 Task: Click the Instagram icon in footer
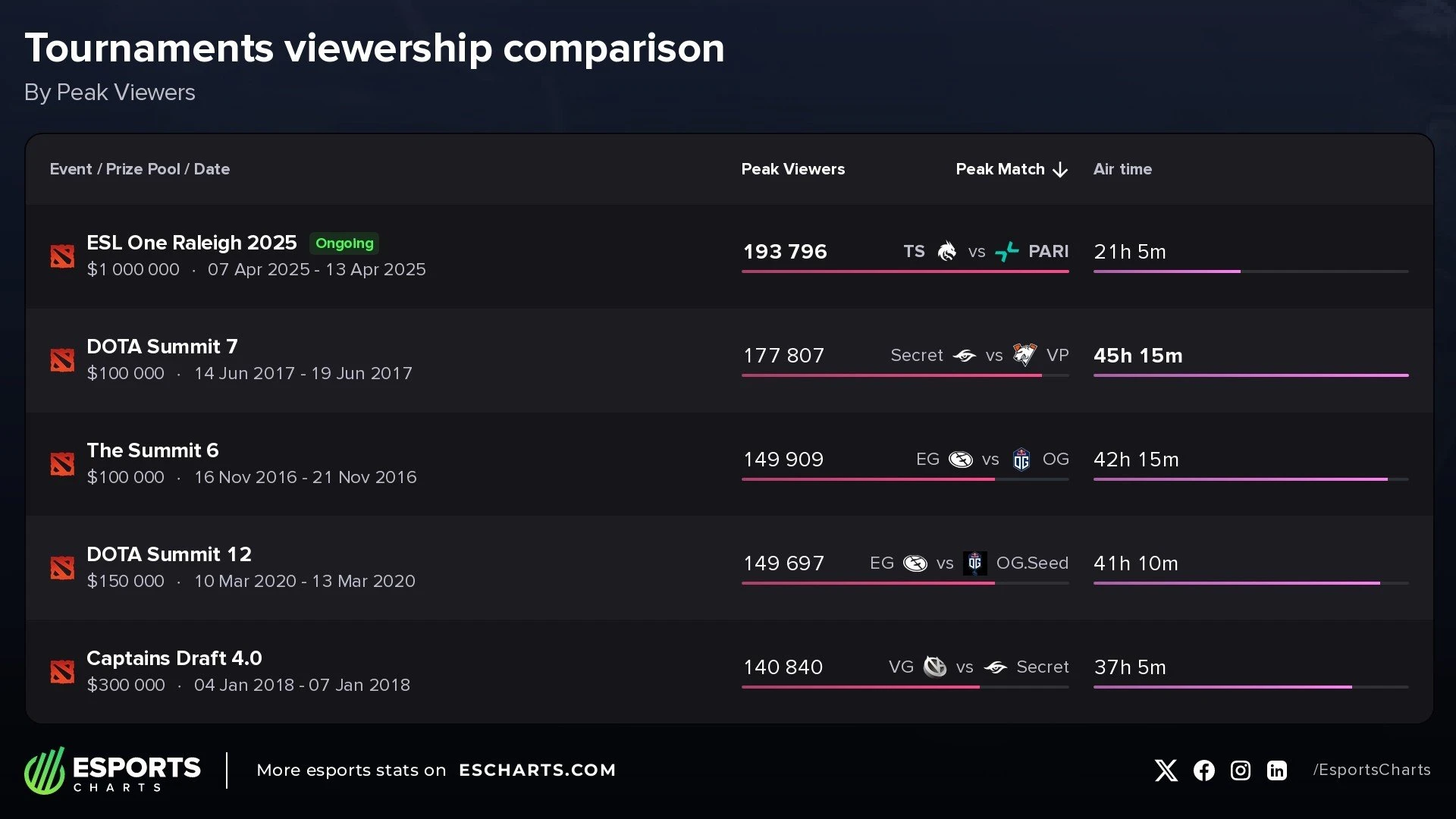tap(1240, 770)
